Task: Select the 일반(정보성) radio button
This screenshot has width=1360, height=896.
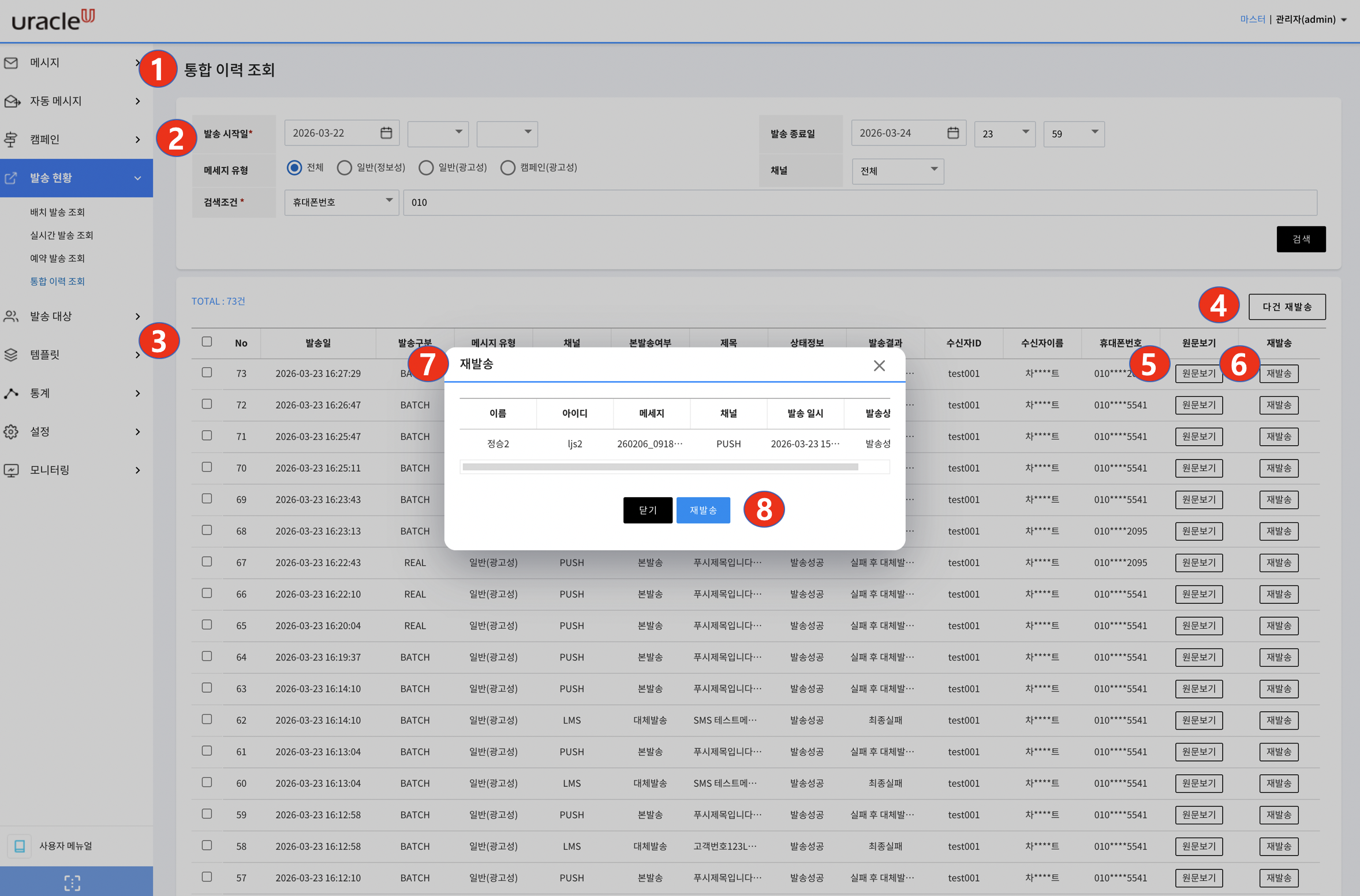Action: coord(345,167)
